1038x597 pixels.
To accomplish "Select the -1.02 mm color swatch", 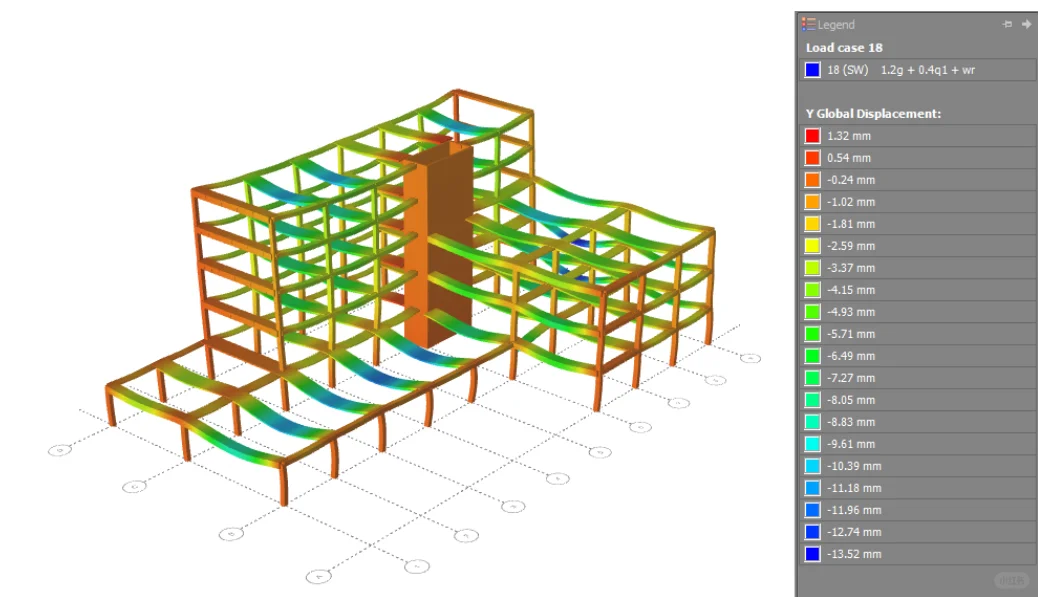I will [x=812, y=202].
